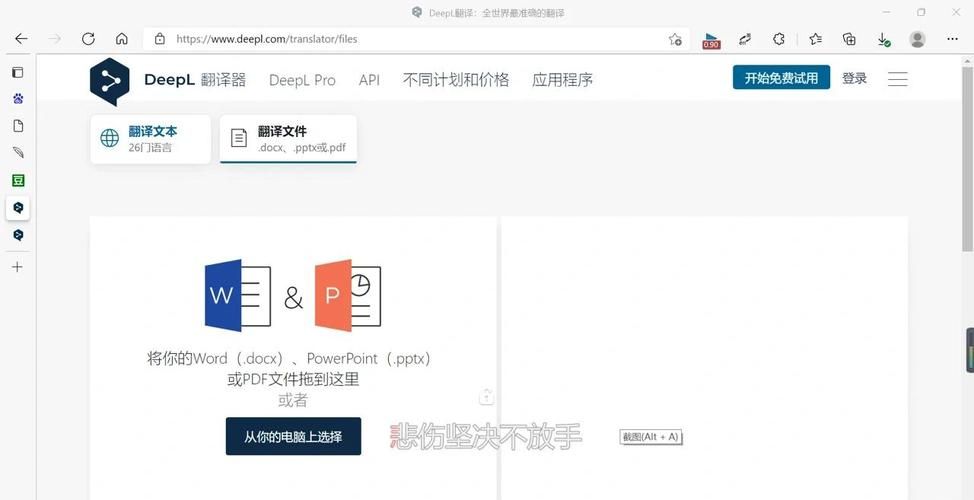Click the globe icon in 翻译文本
This screenshot has width=974, height=500.
[109, 138]
